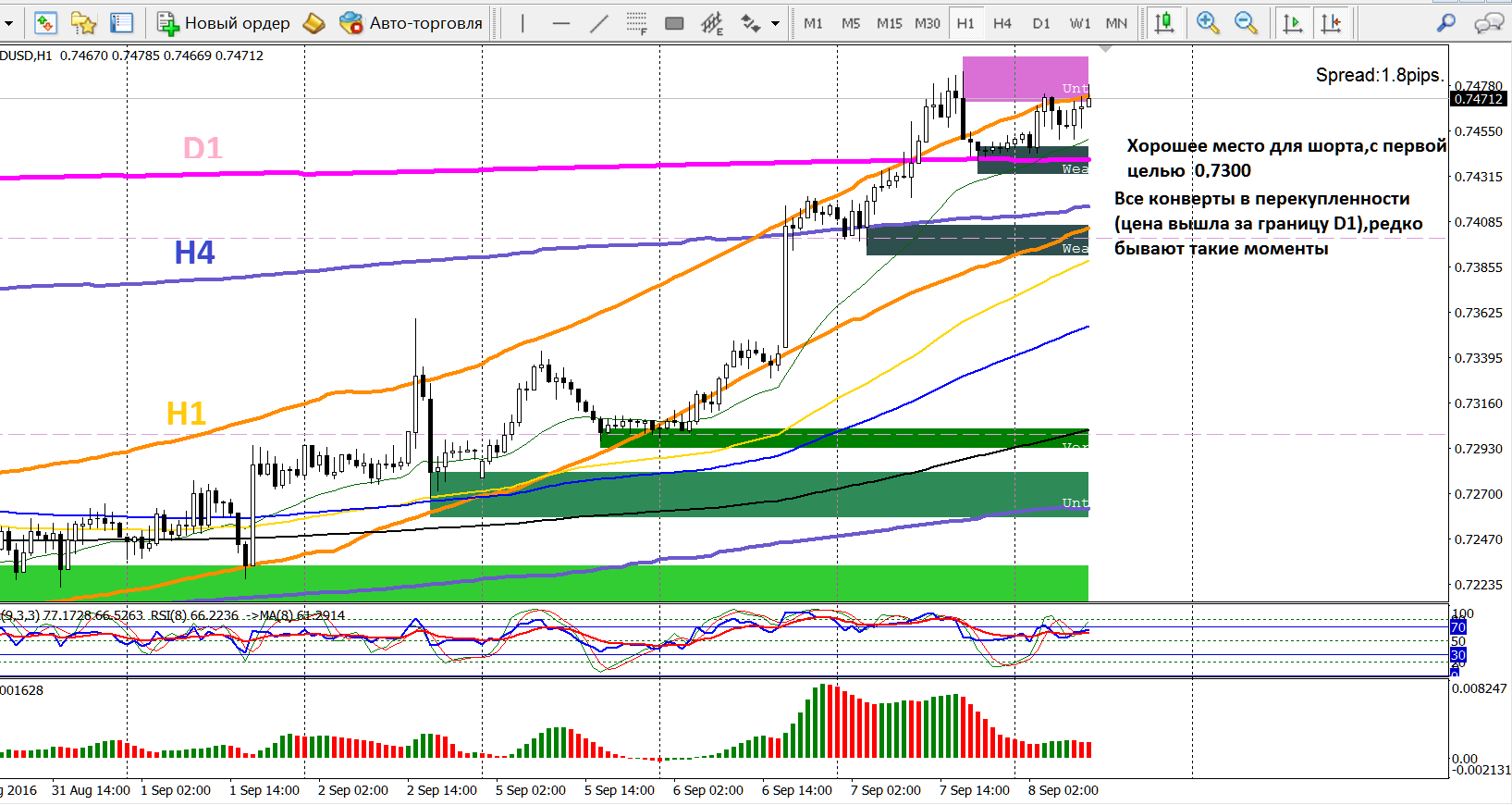This screenshot has height=805, width=1512.
Task: Select the dark teal 'Wea' zone near 0.7400
Action: click(977, 241)
